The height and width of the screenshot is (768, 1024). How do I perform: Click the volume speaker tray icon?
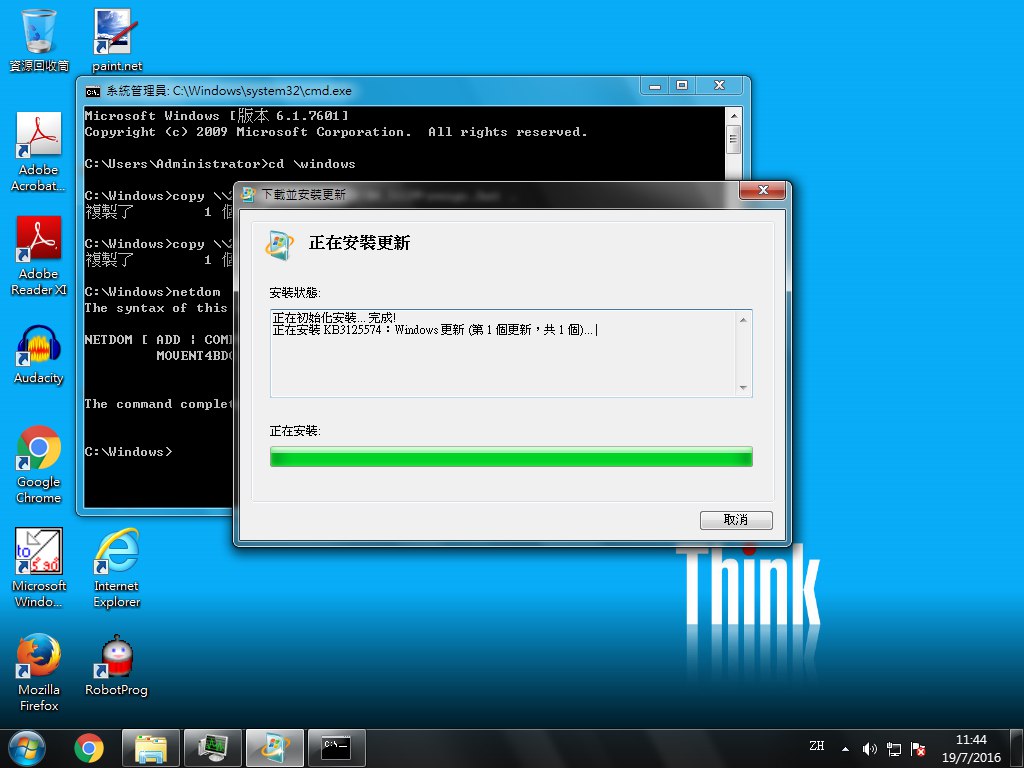pyautogui.click(x=869, y=748)
